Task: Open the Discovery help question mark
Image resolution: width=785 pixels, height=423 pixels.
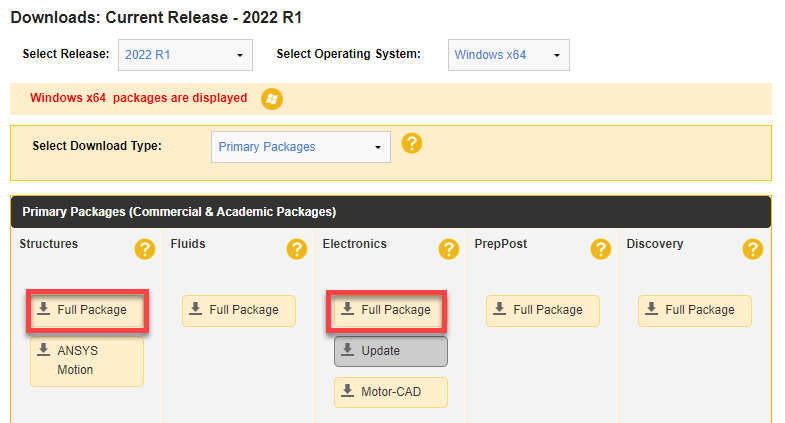Action: pyautogui.click(x=752, y=249)
